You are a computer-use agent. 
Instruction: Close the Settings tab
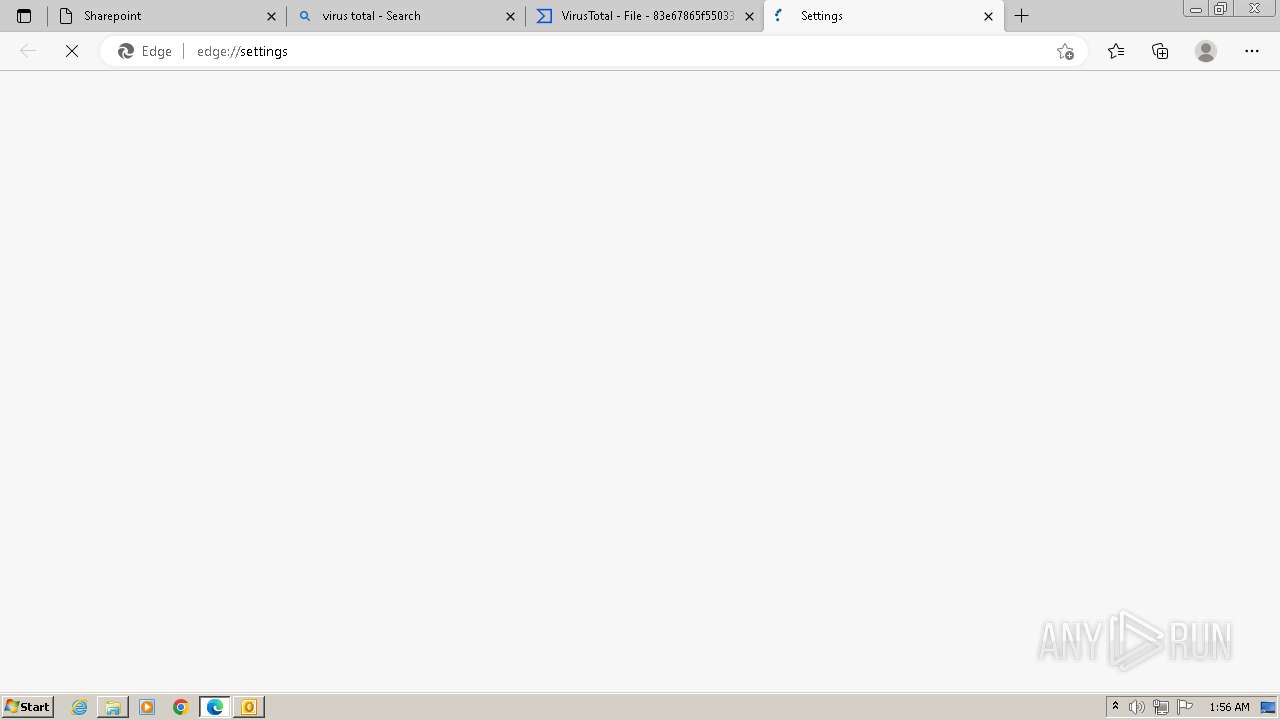pos(988,16)
